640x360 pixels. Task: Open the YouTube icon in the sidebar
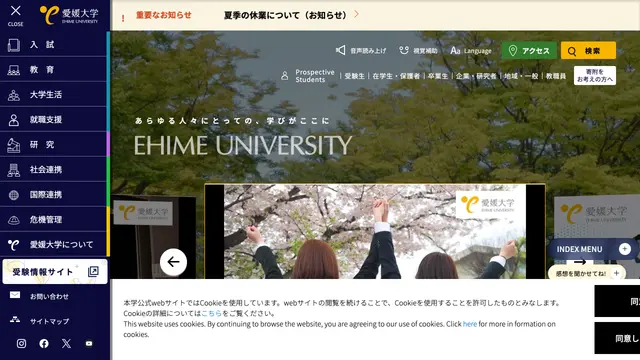(89, 344)
